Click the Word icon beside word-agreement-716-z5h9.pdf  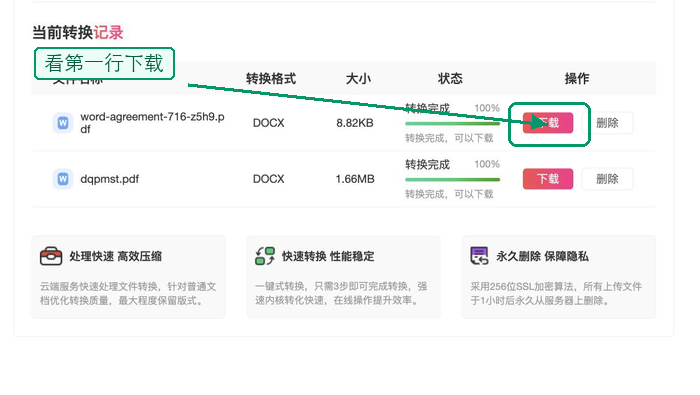click(63, 123)
